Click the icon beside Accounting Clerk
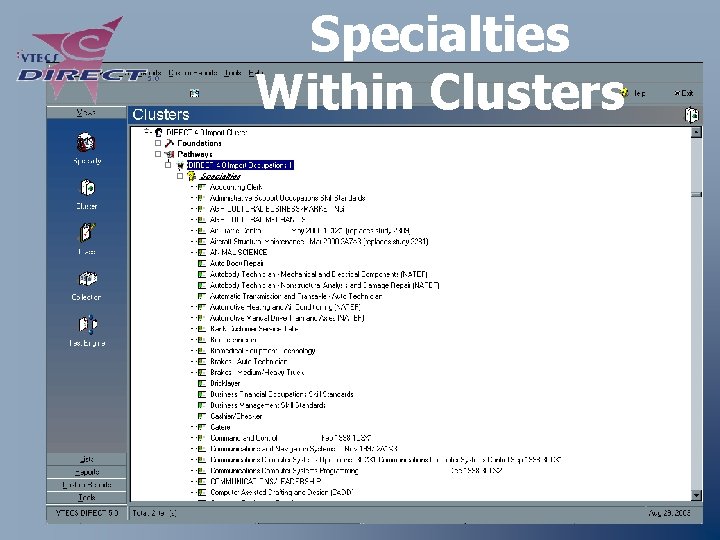The height and width of the screenshot is (540, 720). pyautogui.click(x=202, y=187)
